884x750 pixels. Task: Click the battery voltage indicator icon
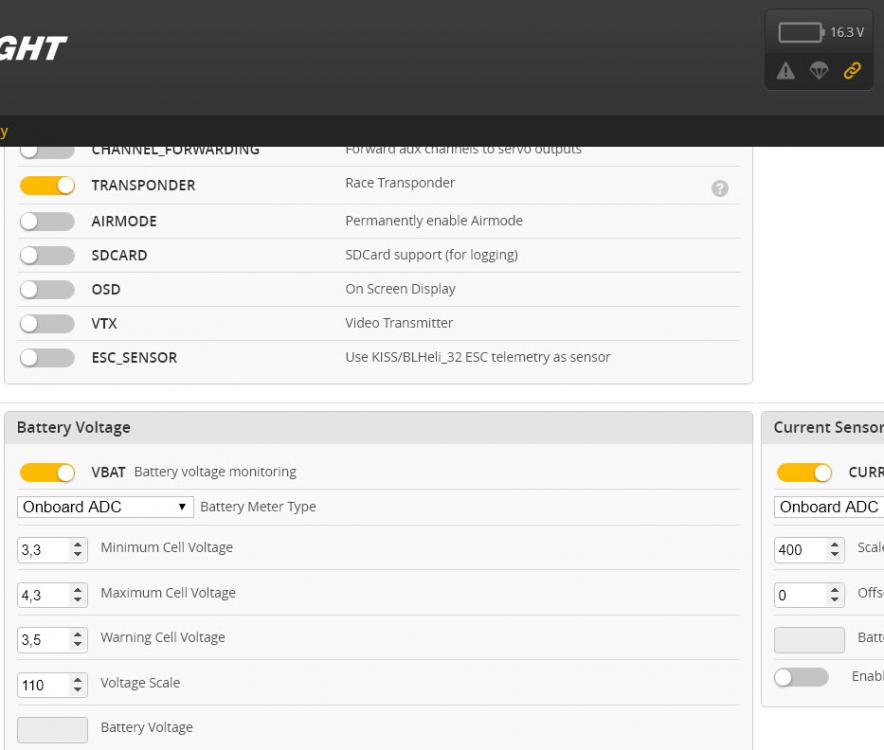[802, 33]
